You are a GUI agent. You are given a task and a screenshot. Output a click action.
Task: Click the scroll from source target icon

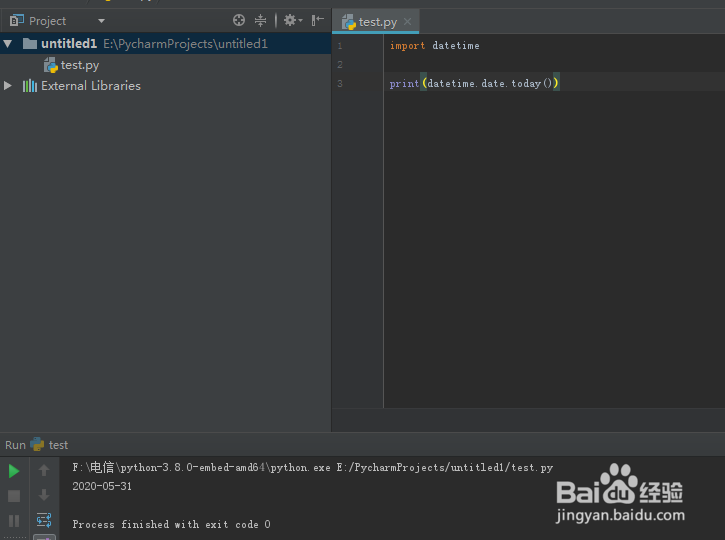[239, 20]
